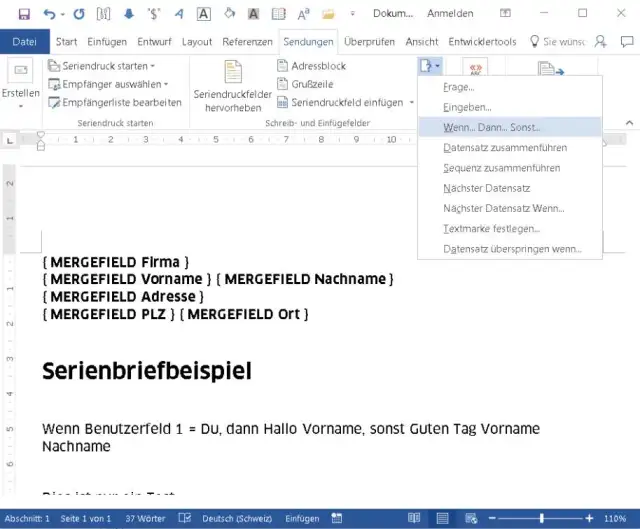Insert an Adressblock
Viewport: 640px width, 529px height.
[311, 66]
